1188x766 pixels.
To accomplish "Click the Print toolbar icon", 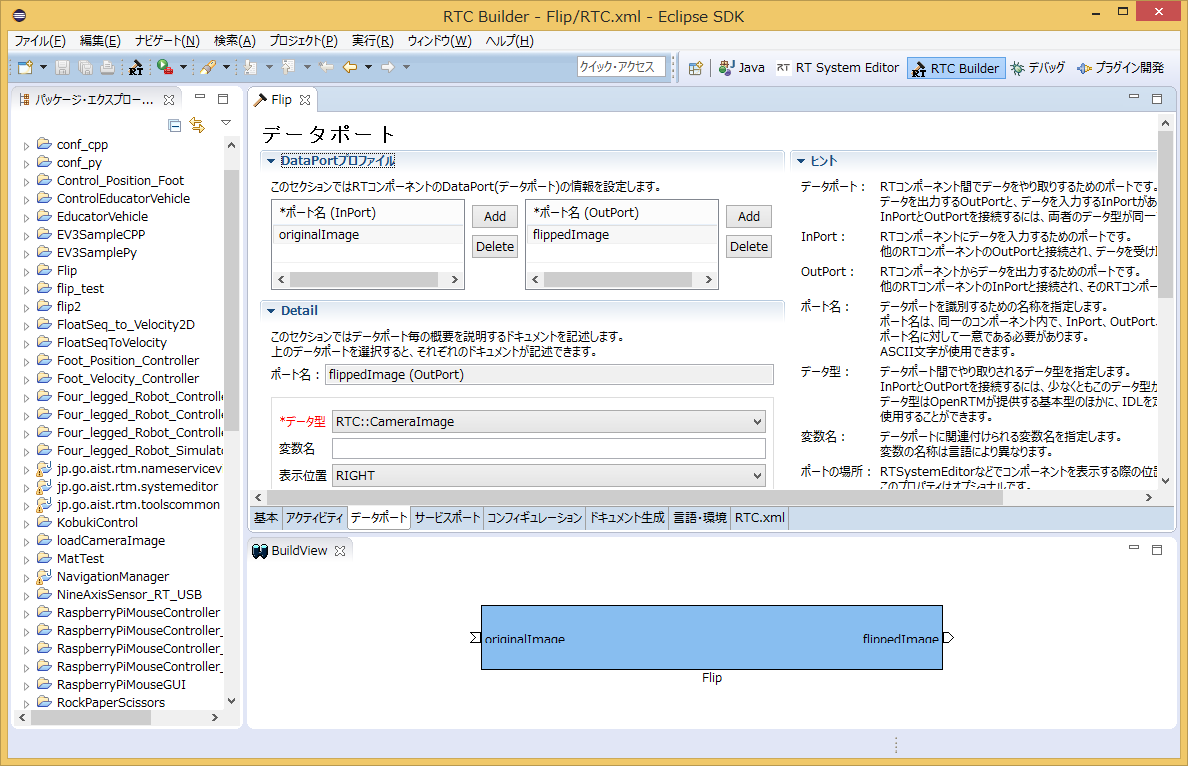I will (108, 67).
